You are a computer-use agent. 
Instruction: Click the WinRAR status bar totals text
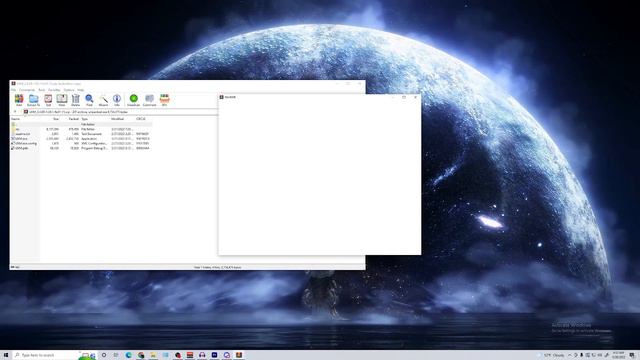(217, 267)
